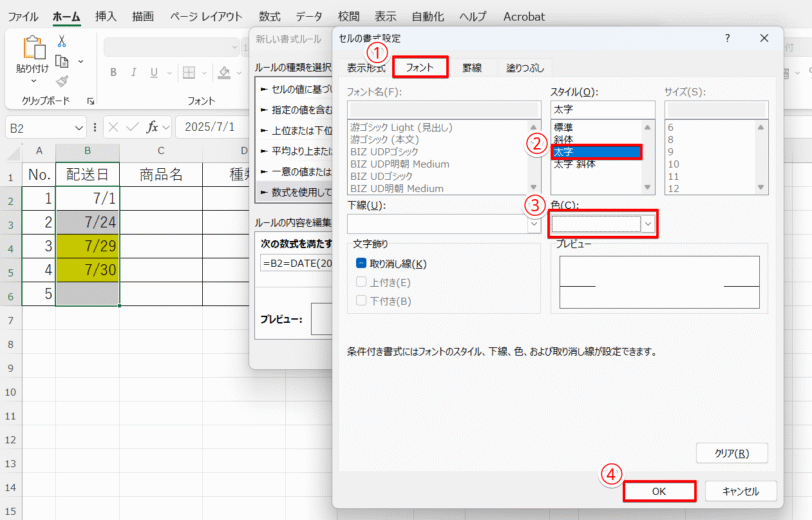812x520 pixels.
Task: Click the fill color bucket icon
Action: pos(224,73)
